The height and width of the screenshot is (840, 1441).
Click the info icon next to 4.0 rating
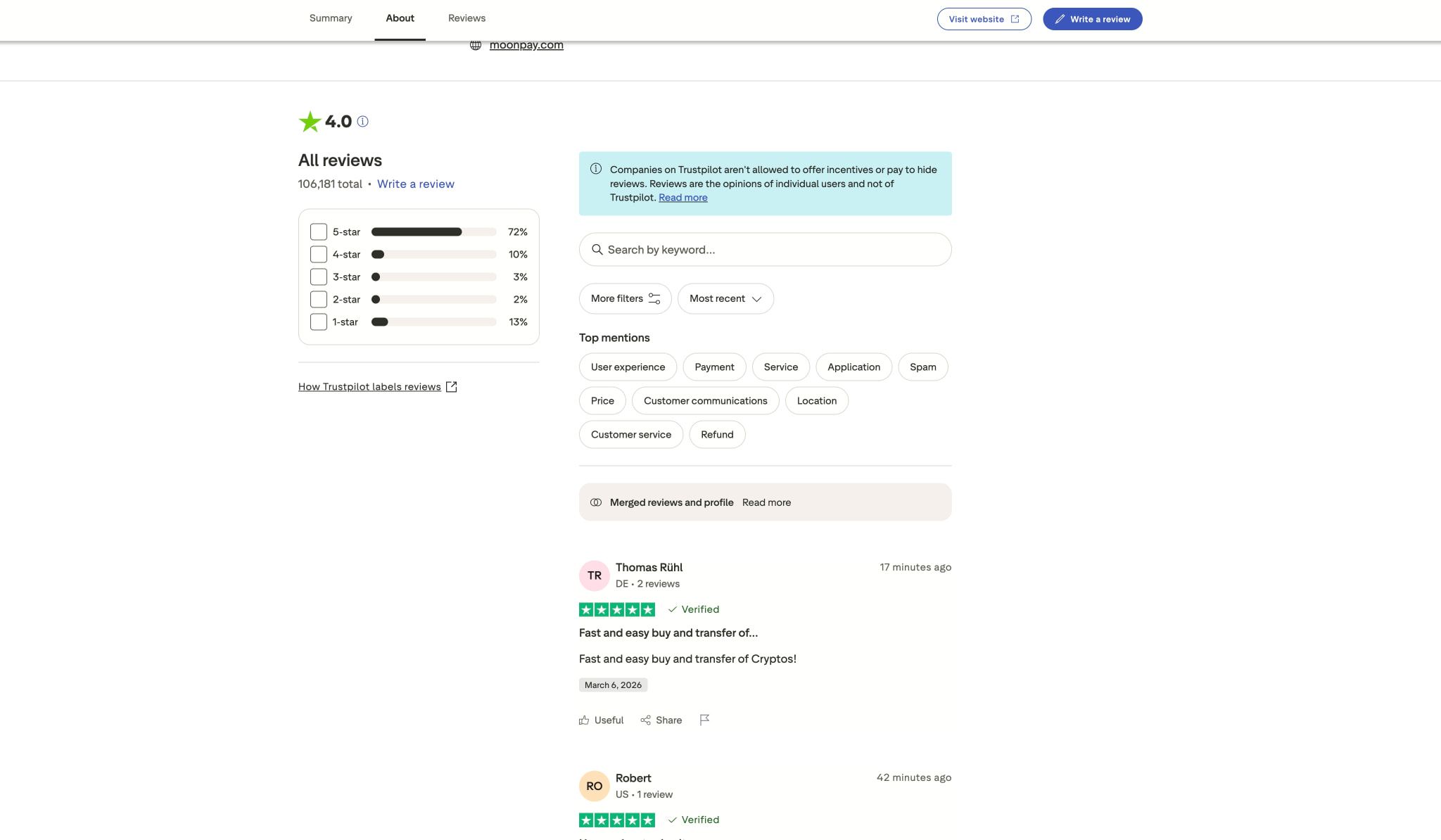(362, 121)
